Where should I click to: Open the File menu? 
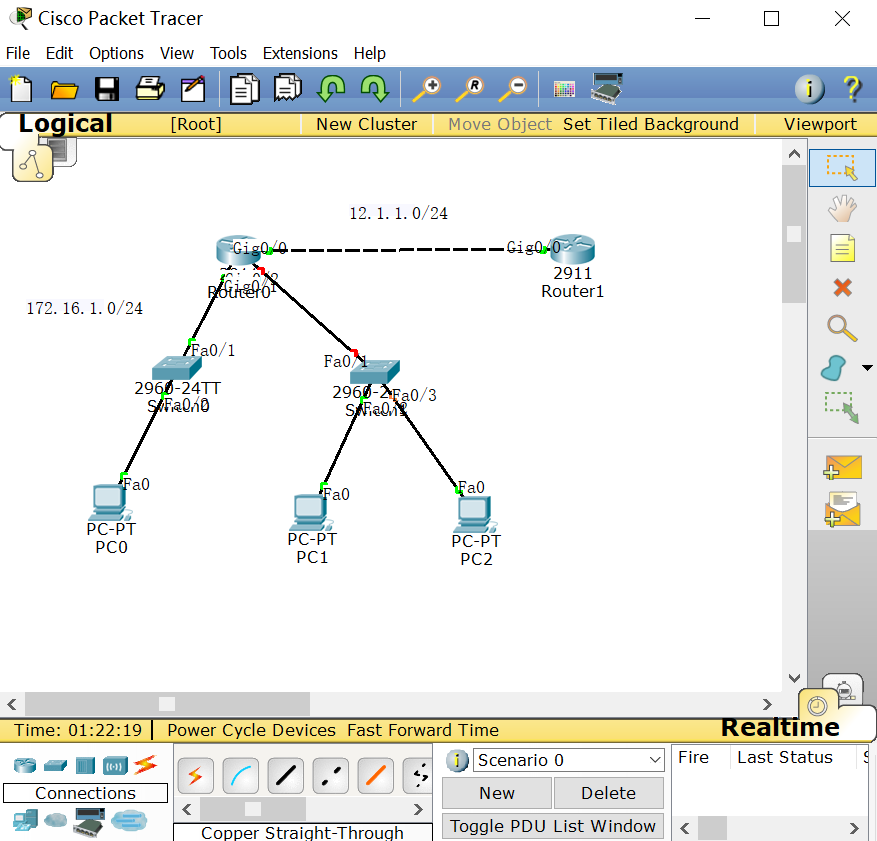[x=18, y=53]
